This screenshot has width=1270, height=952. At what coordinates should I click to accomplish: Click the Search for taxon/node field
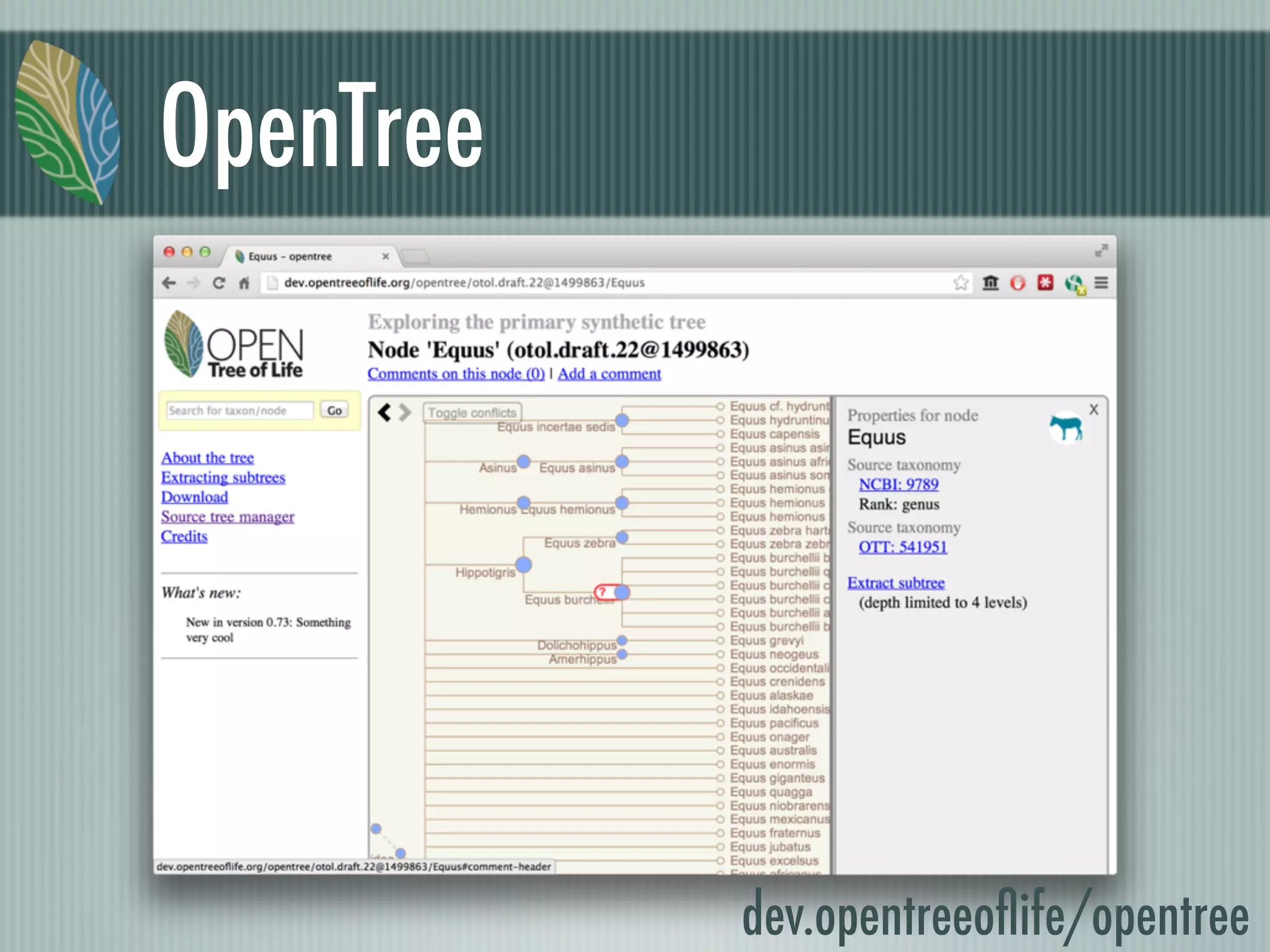tap(240, 410)
